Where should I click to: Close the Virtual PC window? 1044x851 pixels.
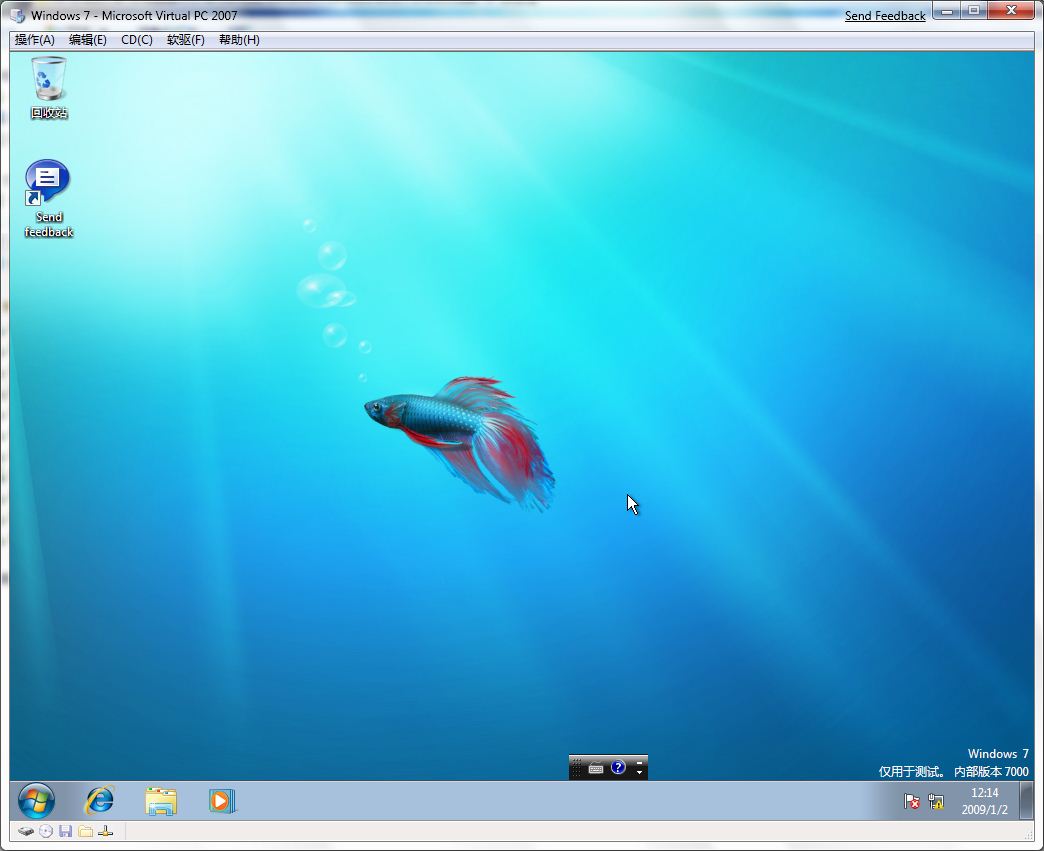tap(1011, 11)
